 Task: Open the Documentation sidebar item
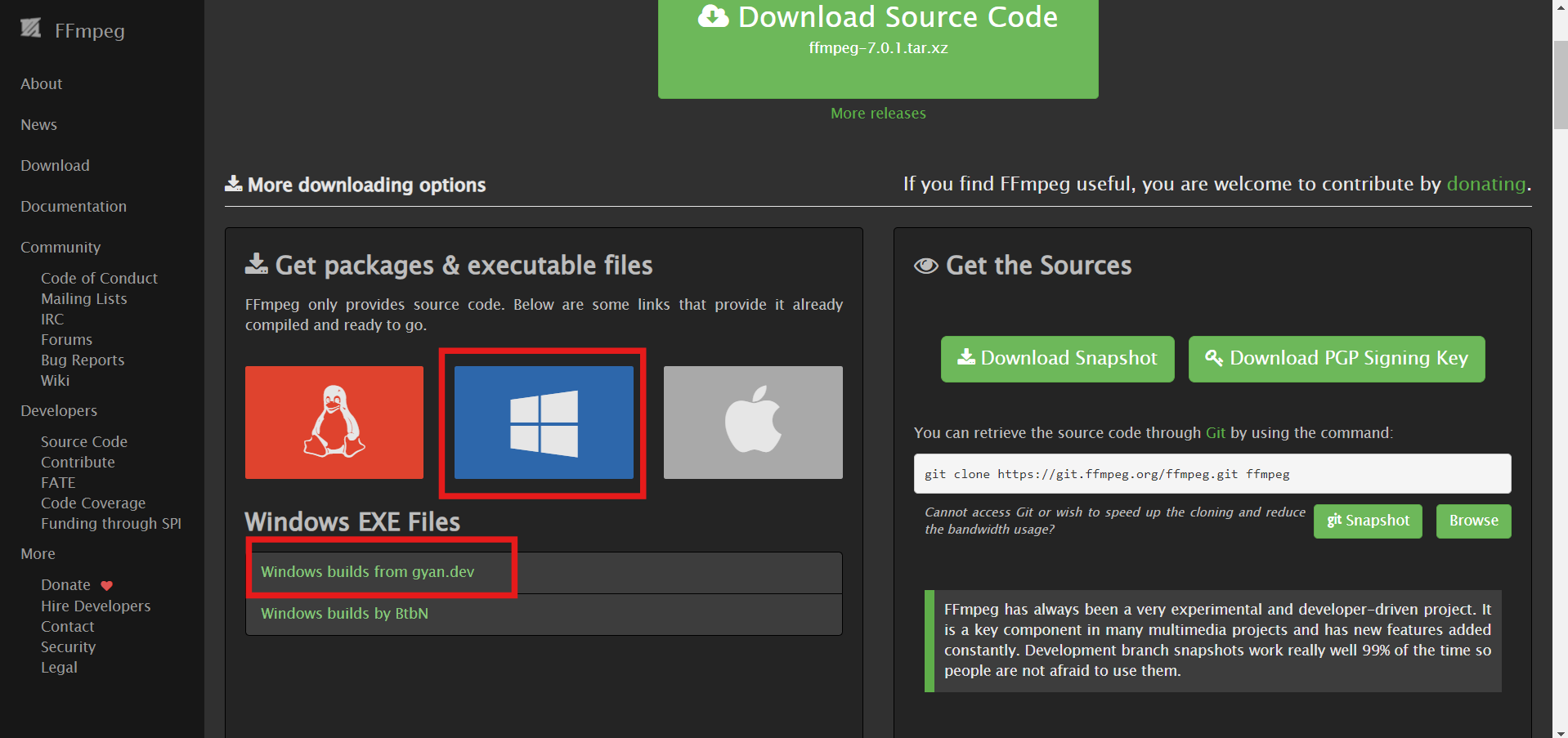click(74, 206)
